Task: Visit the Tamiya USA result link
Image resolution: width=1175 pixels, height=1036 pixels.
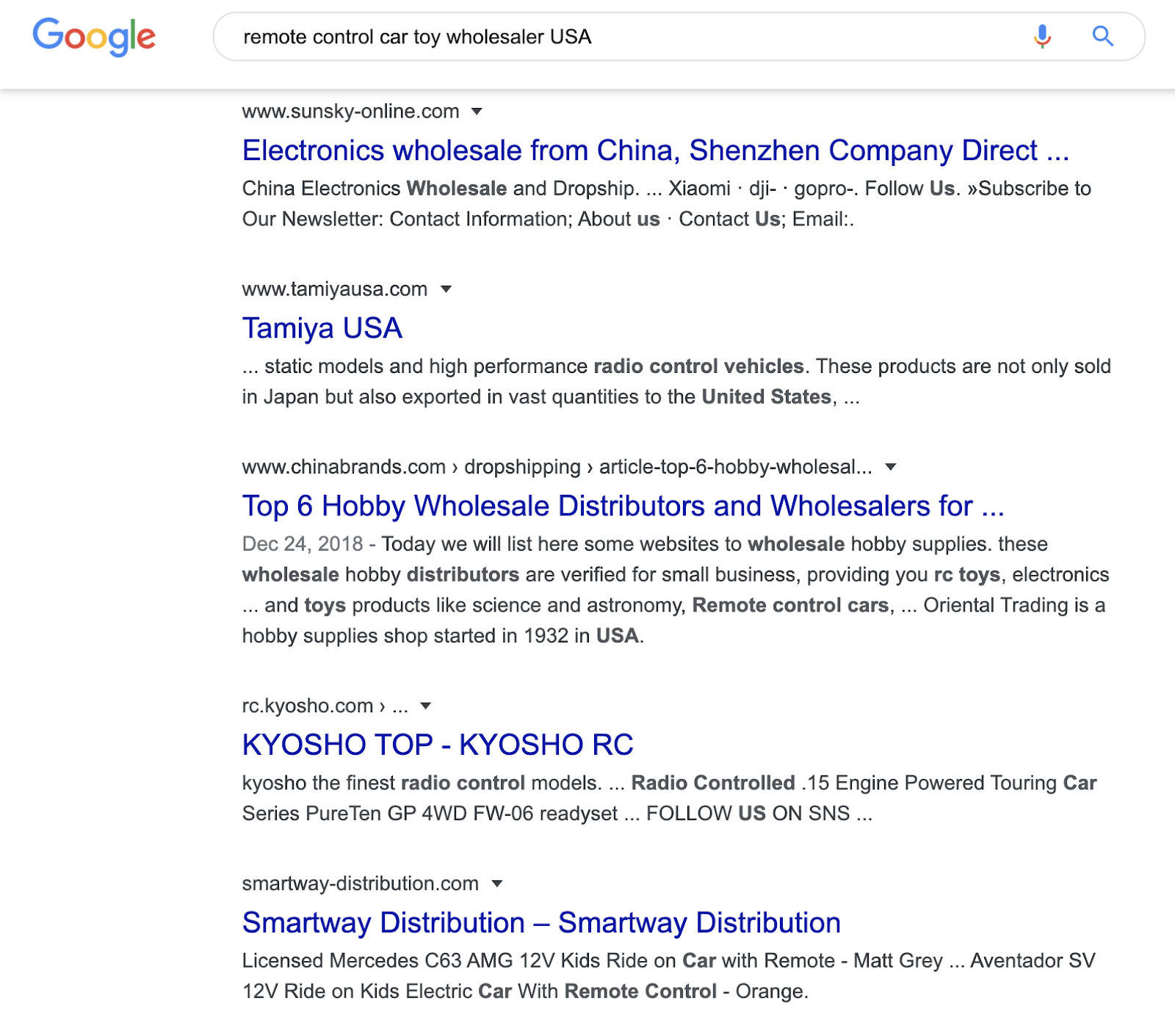Action: tap(322, 328)
